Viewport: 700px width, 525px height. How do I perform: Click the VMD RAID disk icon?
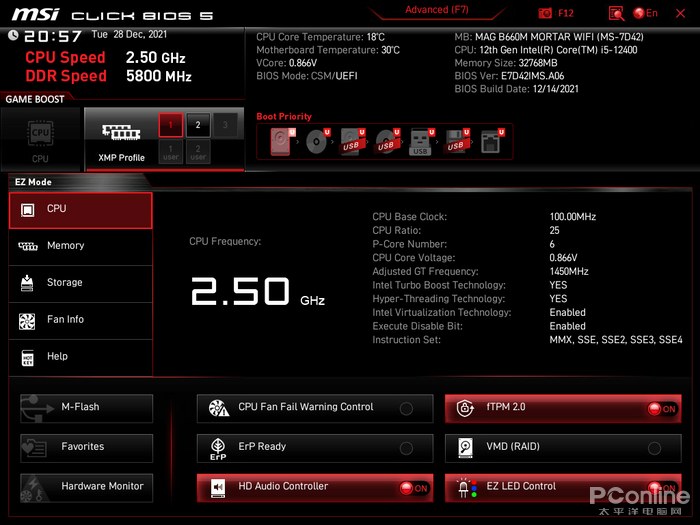point(465,448)
